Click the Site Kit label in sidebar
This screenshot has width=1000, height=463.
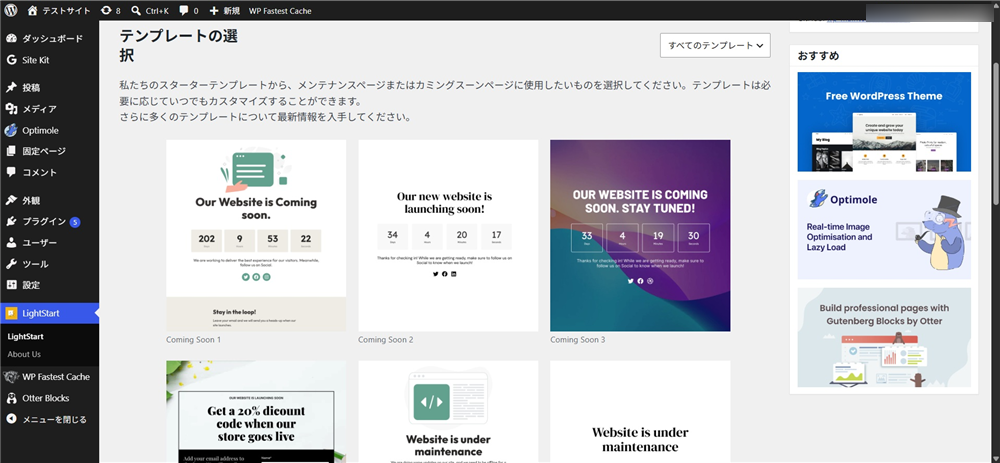[36, 60]
